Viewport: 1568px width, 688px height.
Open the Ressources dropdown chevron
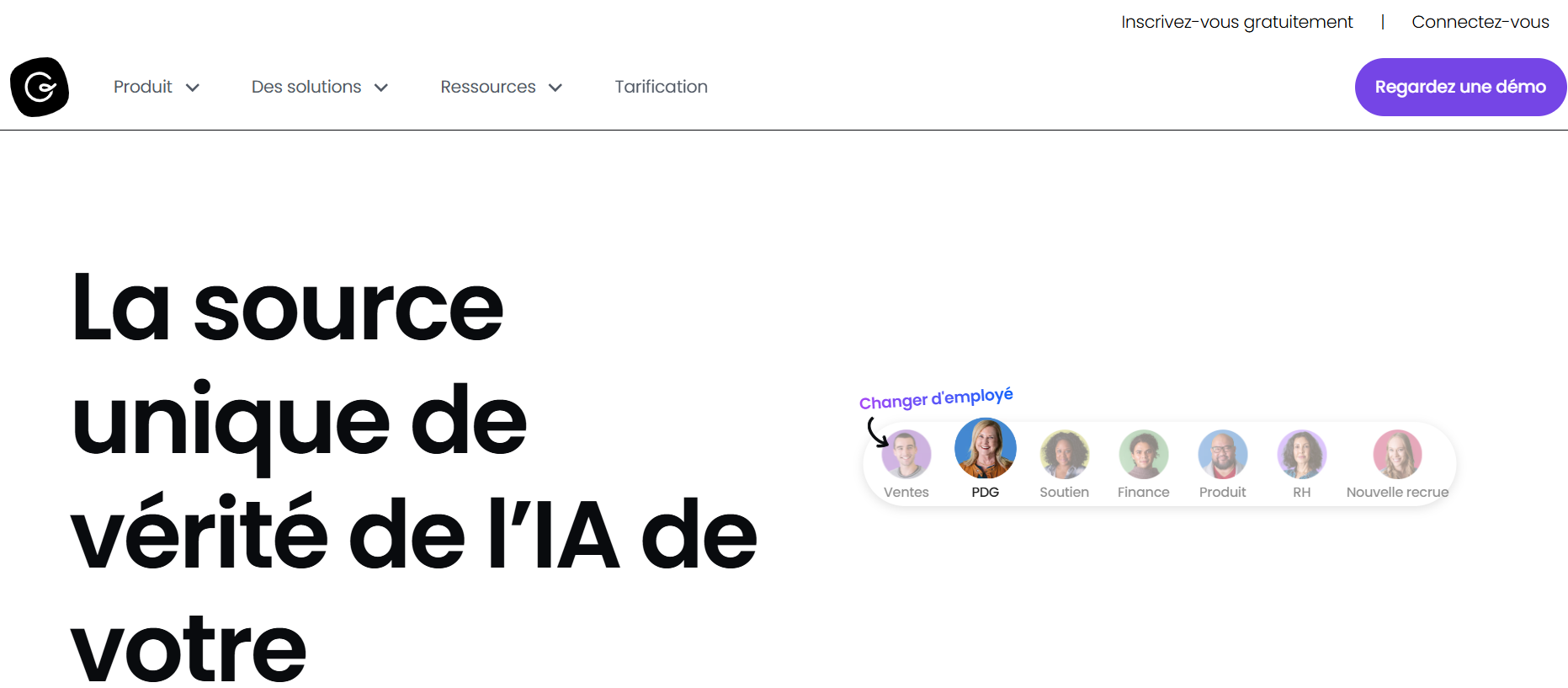[555, 88]
